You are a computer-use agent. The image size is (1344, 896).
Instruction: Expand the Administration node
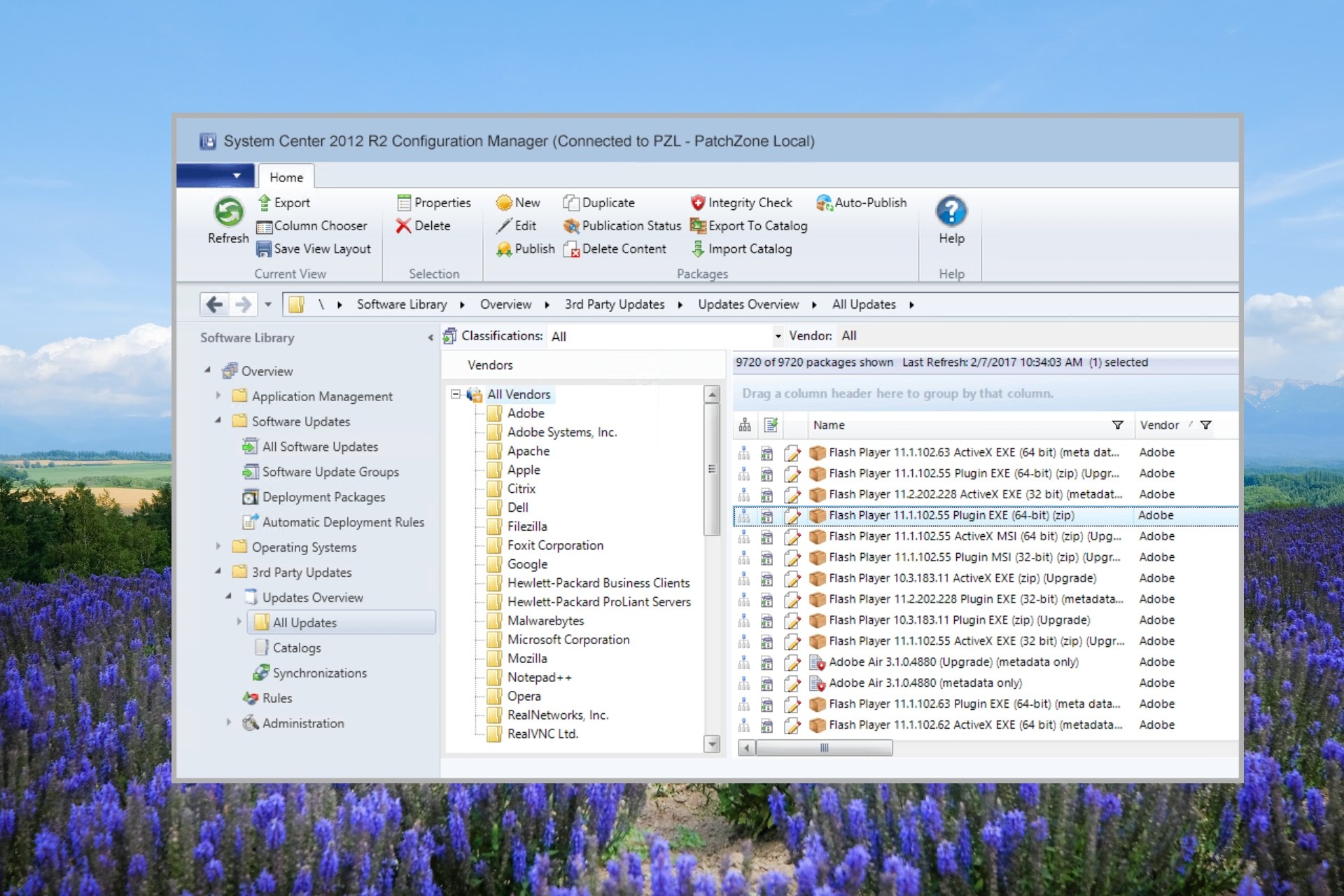tap(229, 722)
